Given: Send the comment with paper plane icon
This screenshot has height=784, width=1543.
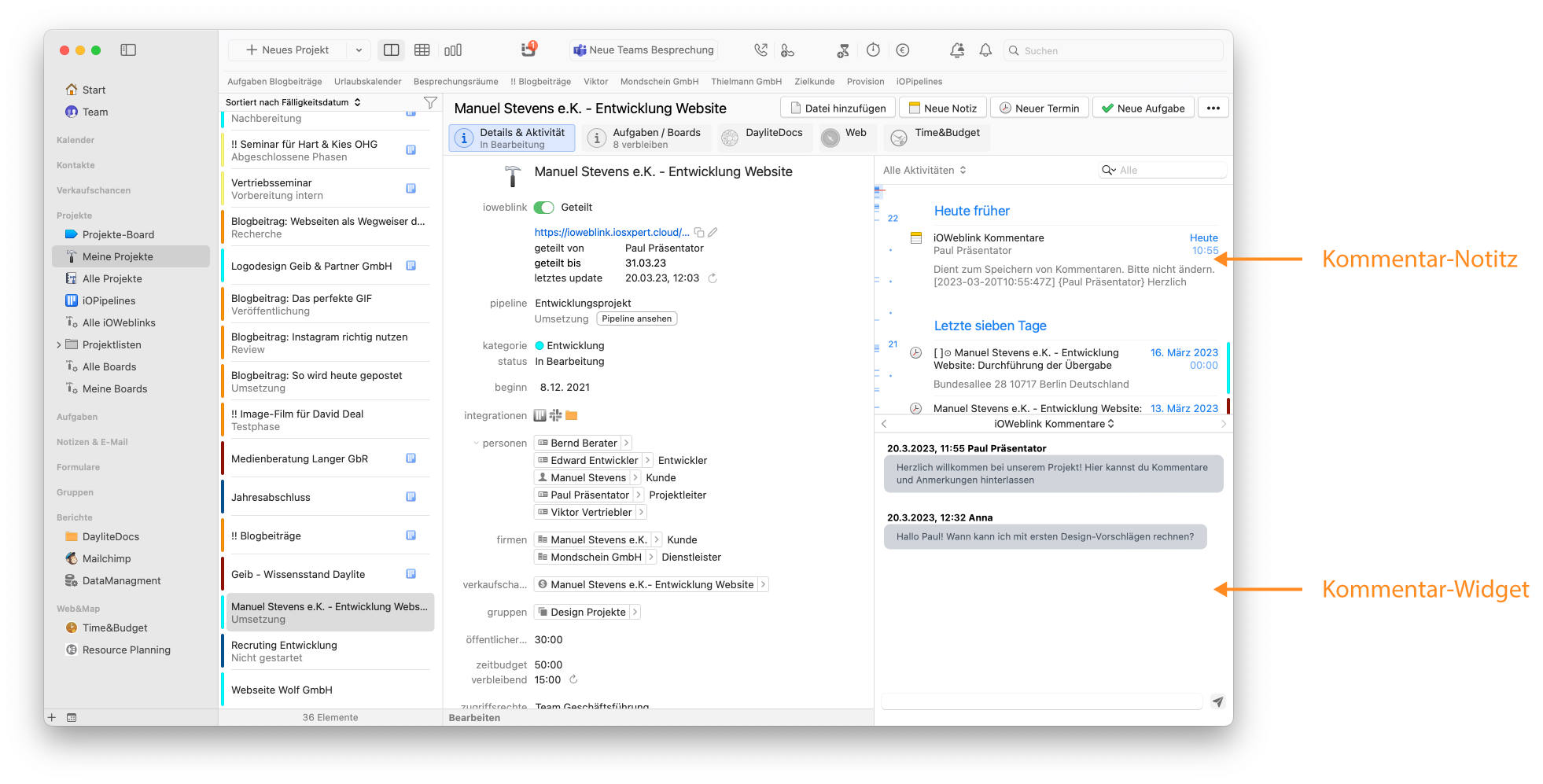Looking at the screenshot, I should point(1217,701).
